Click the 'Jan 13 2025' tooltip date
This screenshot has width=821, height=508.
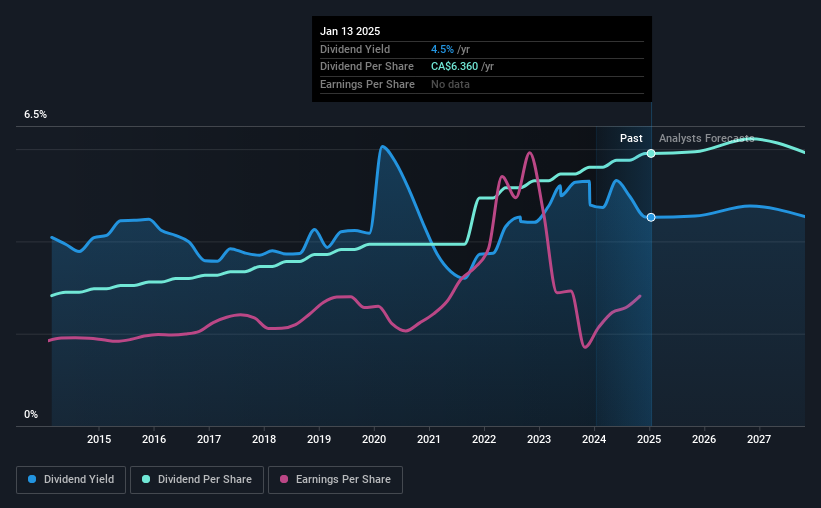(350, 31)
